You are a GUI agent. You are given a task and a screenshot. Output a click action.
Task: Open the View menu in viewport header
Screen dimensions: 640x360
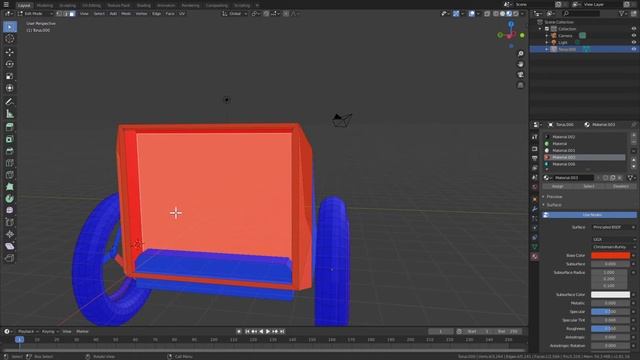pos(84,13)
